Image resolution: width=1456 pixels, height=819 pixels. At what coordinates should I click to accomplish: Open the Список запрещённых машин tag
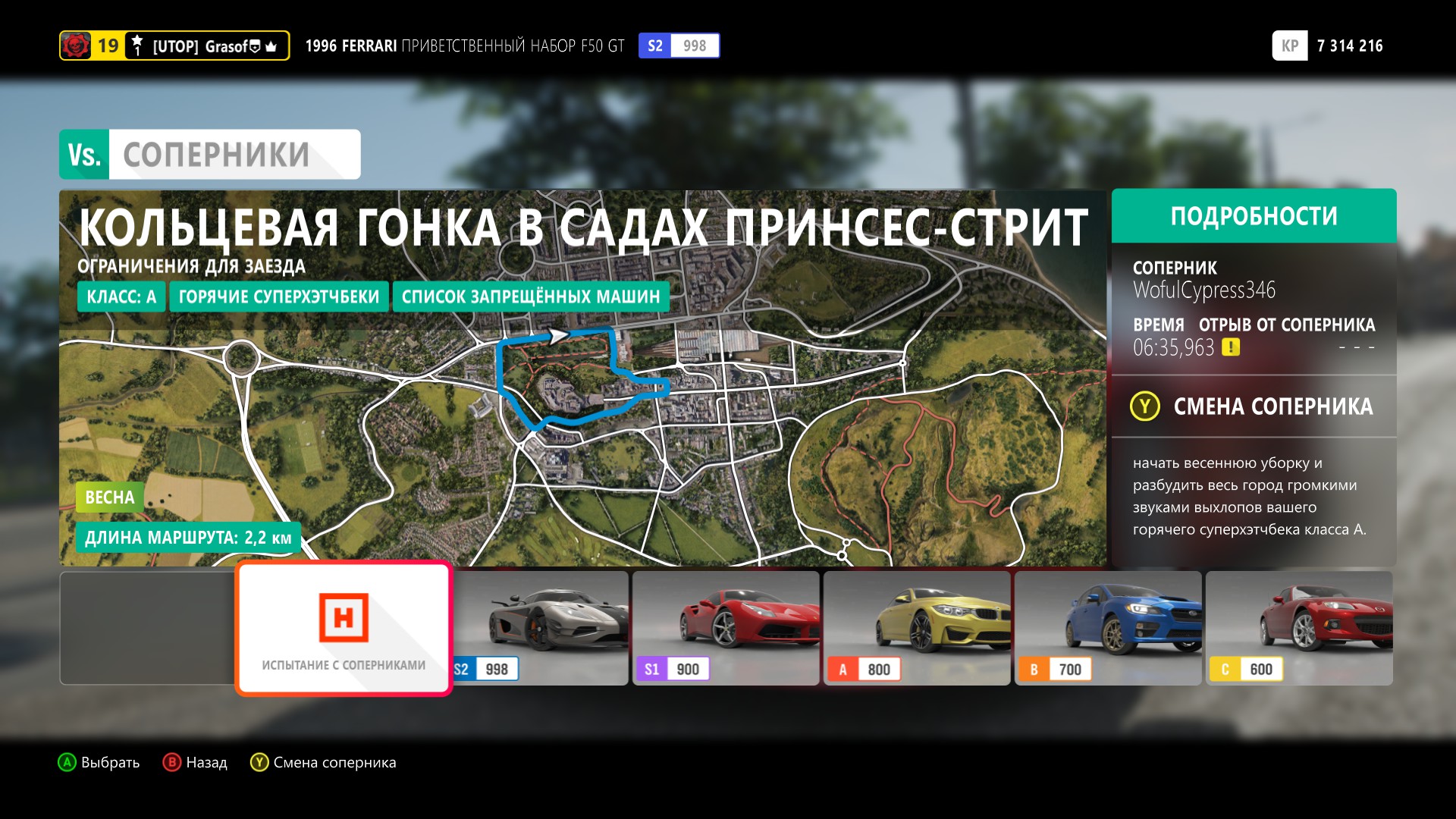531,297
